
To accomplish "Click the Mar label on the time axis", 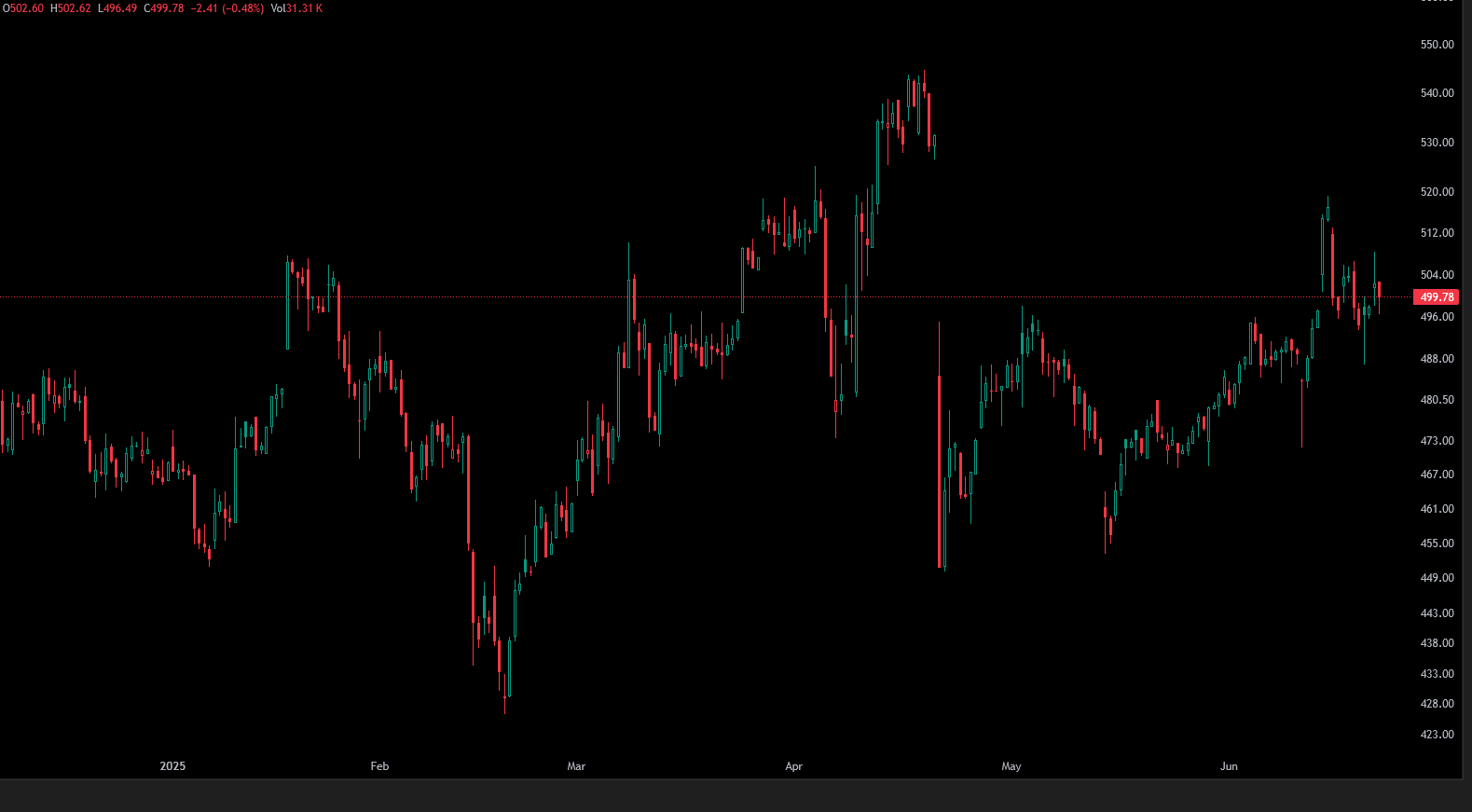I will point(576,766).
